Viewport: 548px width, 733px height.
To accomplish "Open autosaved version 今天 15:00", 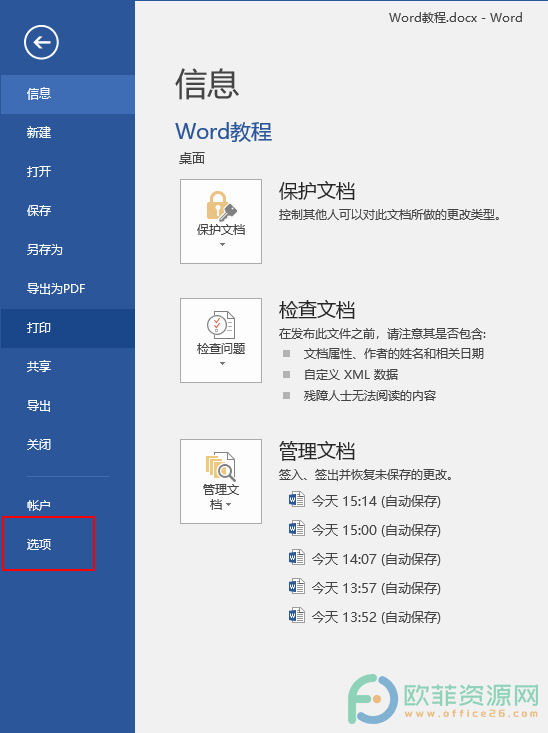I will (x=376, y=530).
